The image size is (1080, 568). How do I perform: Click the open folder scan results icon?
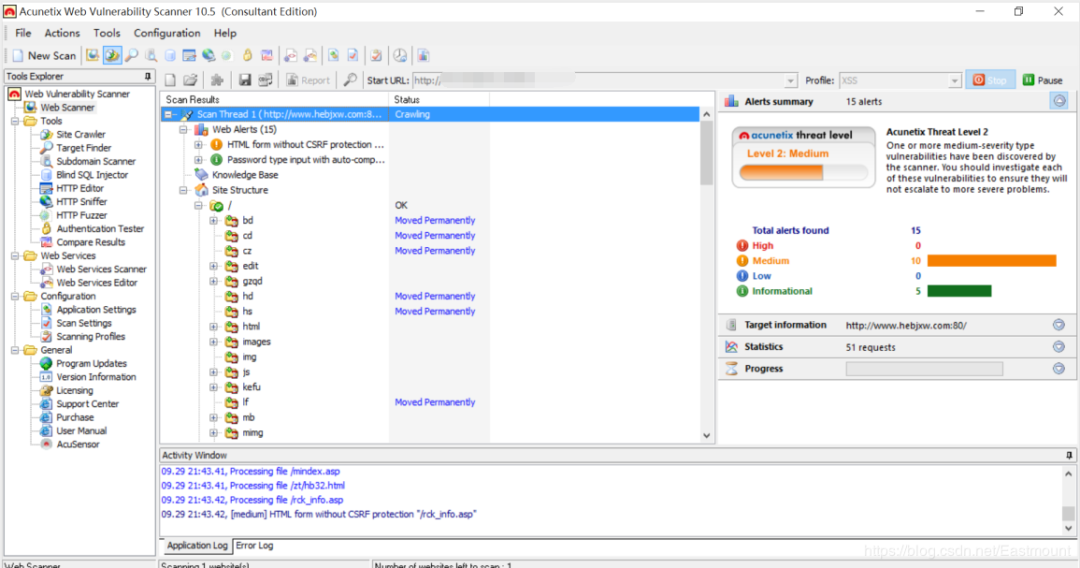191,81
